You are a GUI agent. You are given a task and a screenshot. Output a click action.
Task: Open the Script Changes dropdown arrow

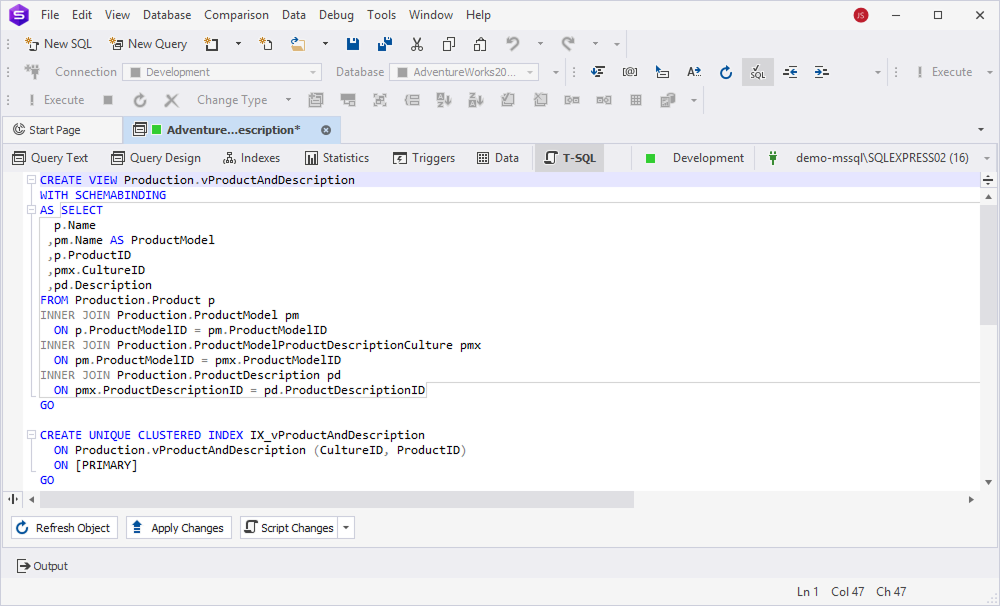point(346,528)
